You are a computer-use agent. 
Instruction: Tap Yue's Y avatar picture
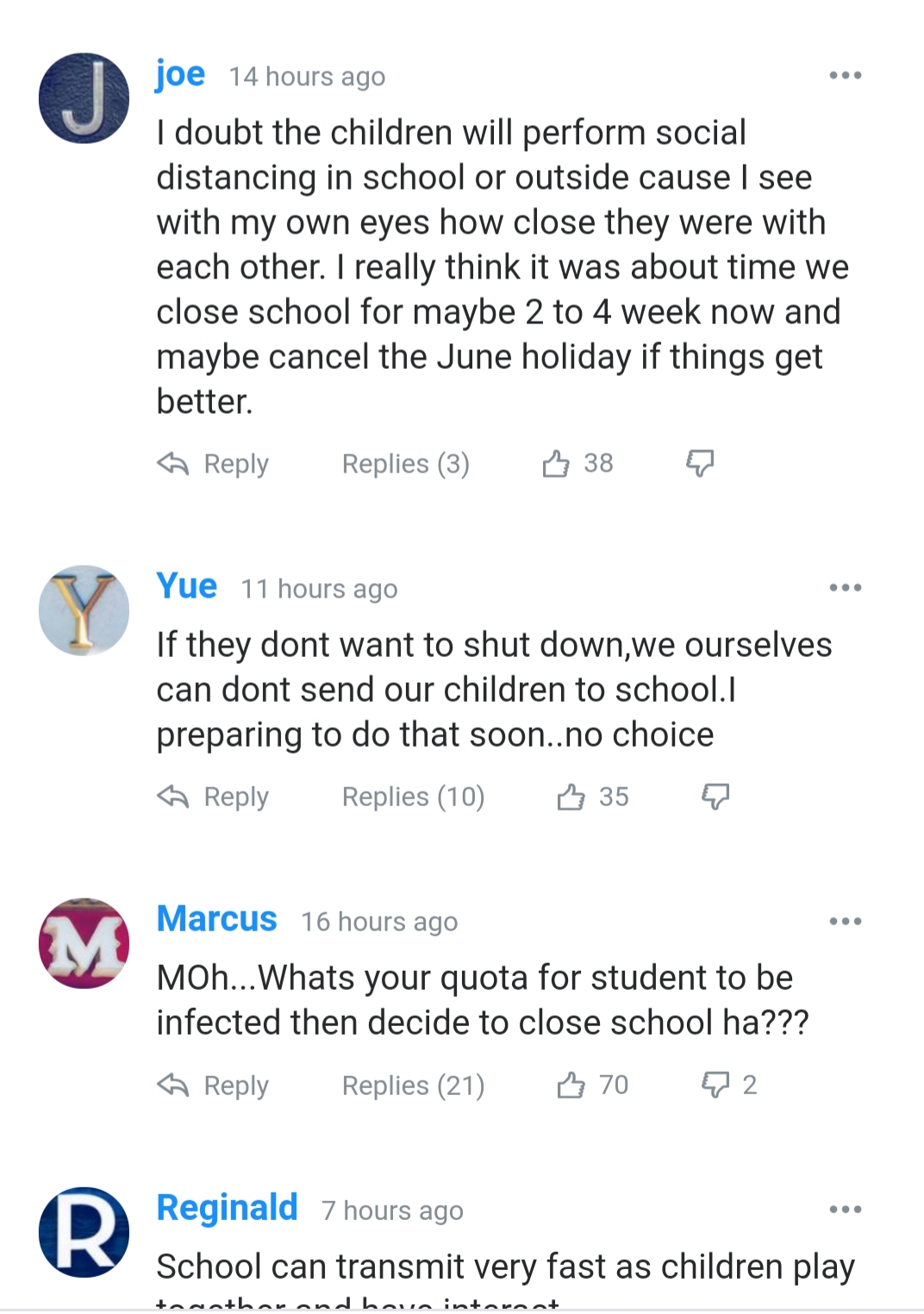tap(84, 610)
